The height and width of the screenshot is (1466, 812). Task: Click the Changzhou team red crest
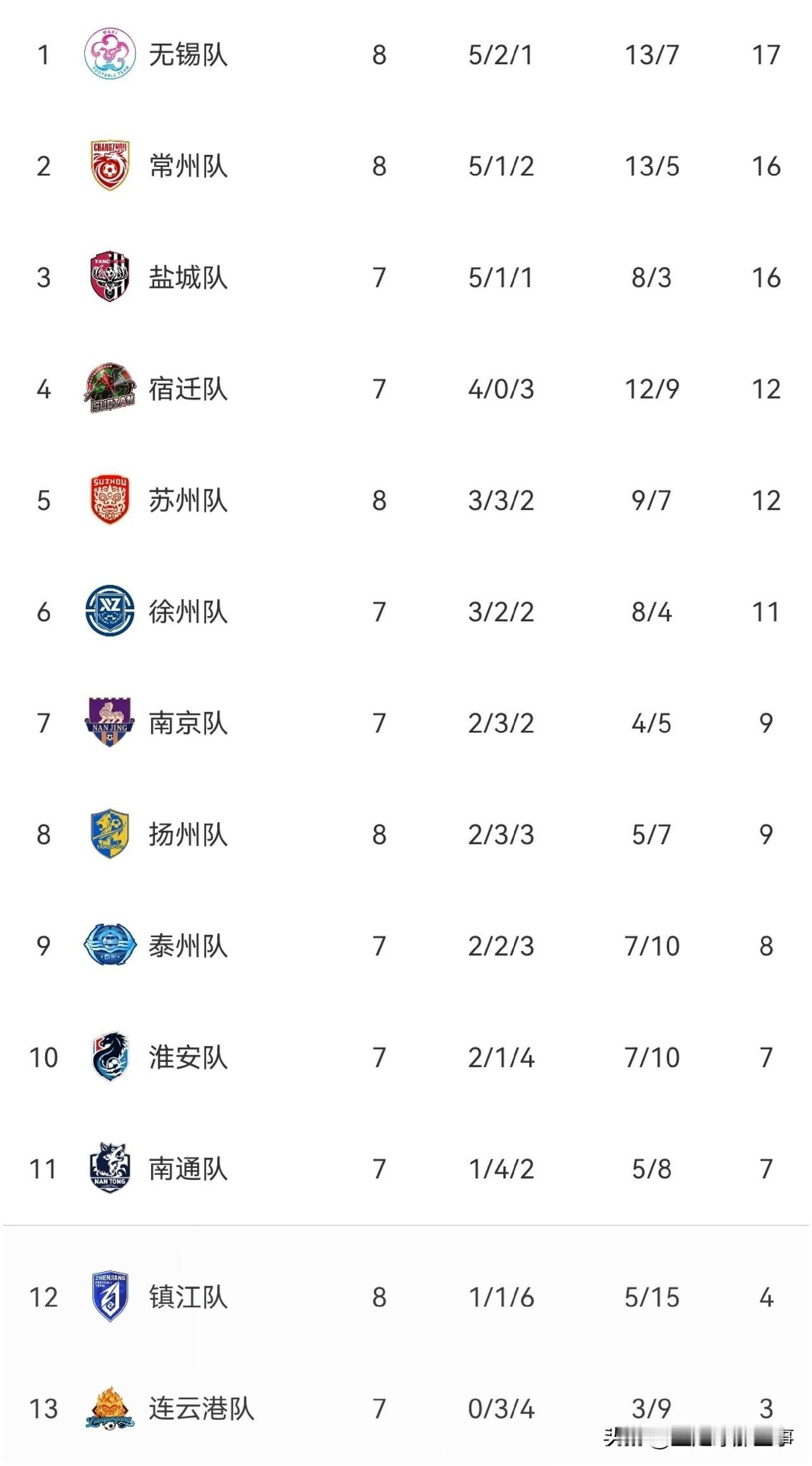tap(110, 166)
